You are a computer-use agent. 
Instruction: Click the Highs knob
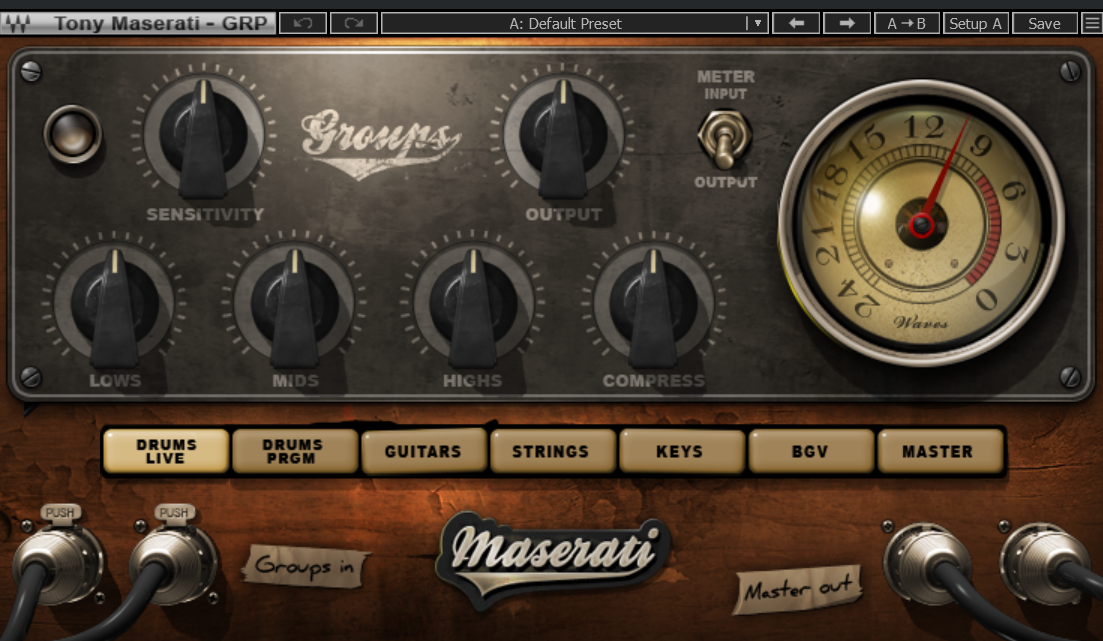[x=473, y=304]
